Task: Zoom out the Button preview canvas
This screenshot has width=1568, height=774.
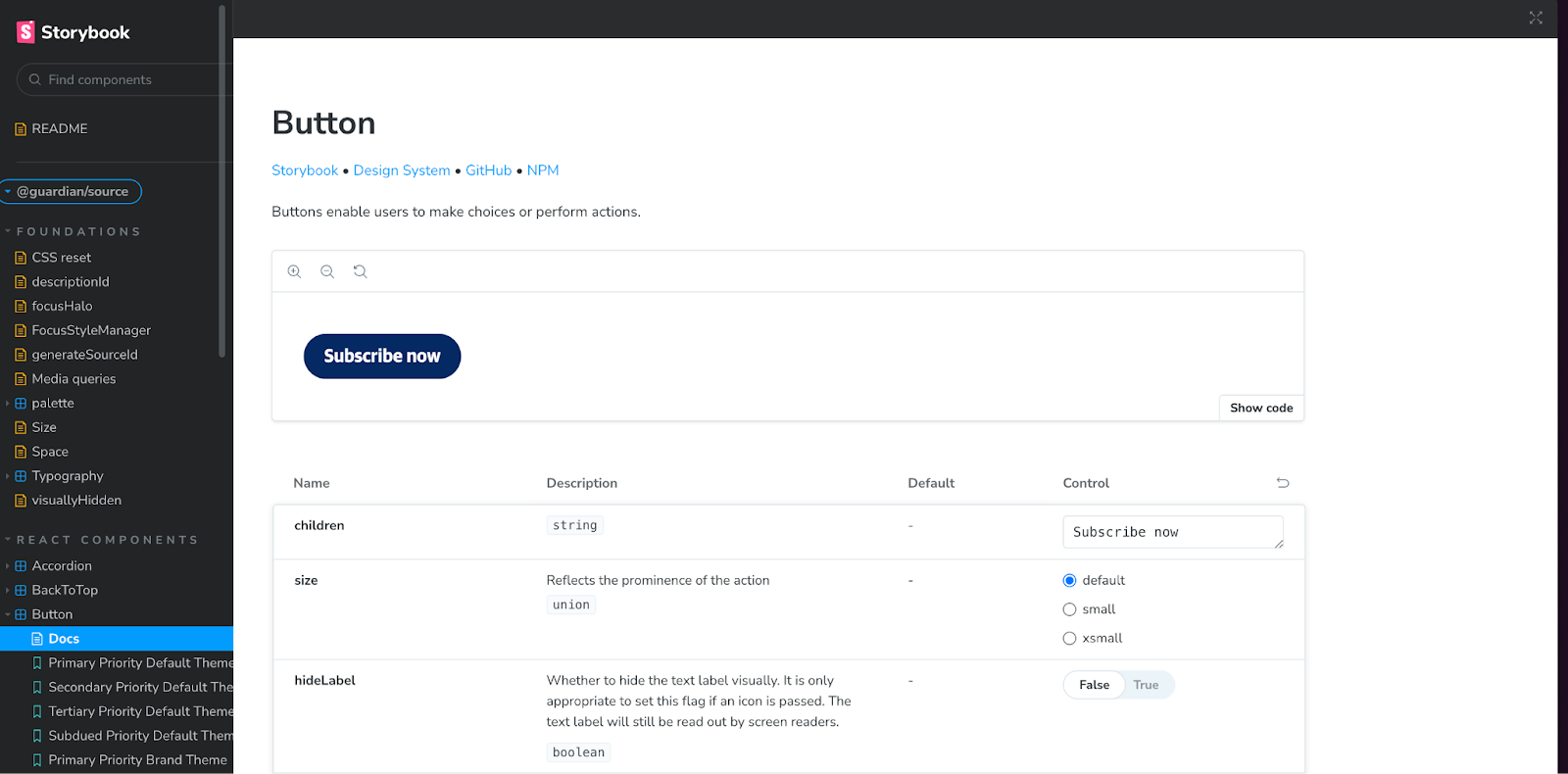Action: click(327, 271)
